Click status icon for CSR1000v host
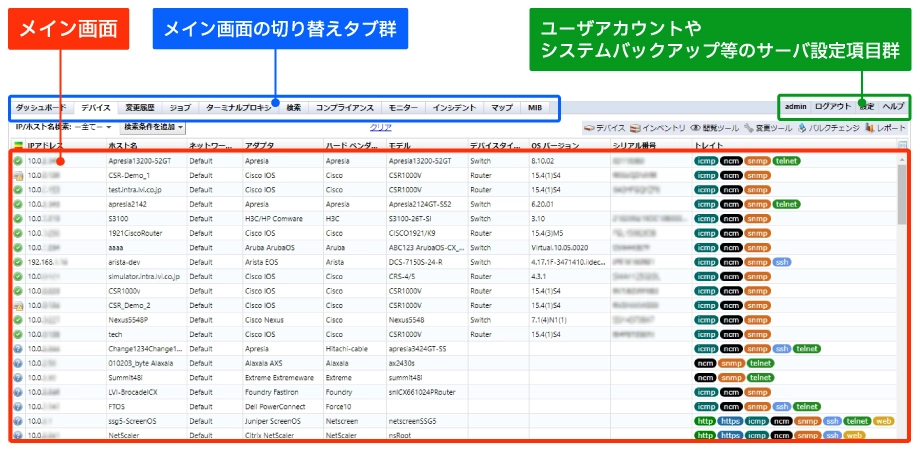Screen dimensions: 920x450 pos(18,291)
